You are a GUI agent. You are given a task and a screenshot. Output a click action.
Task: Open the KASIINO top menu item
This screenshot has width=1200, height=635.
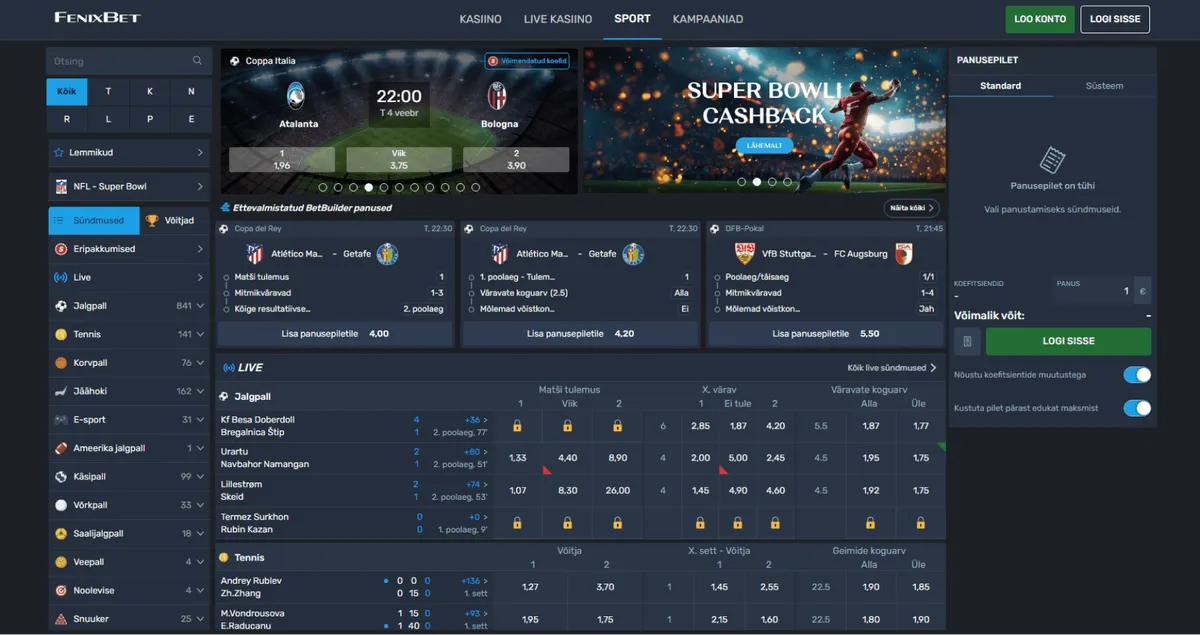point(480,19)
